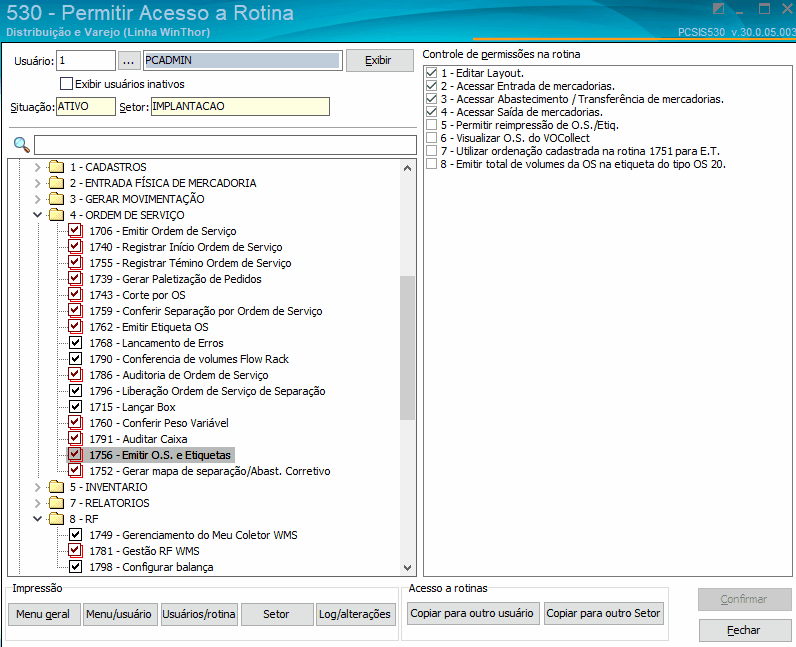Toggle checkbox for 1740 - Registrar Início Ordem de Serviço
This screenshot has width=796, height=647.
pyautogui.click(x=75, y=247)
